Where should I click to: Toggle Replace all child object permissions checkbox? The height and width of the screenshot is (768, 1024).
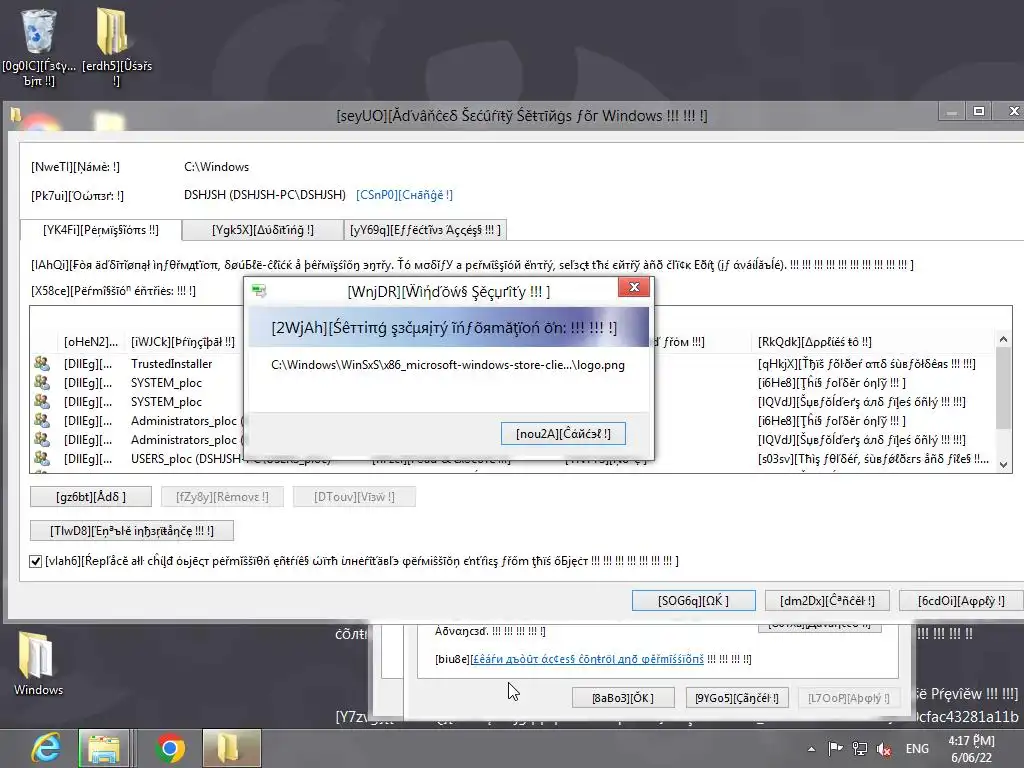click(x=36, y=561)
